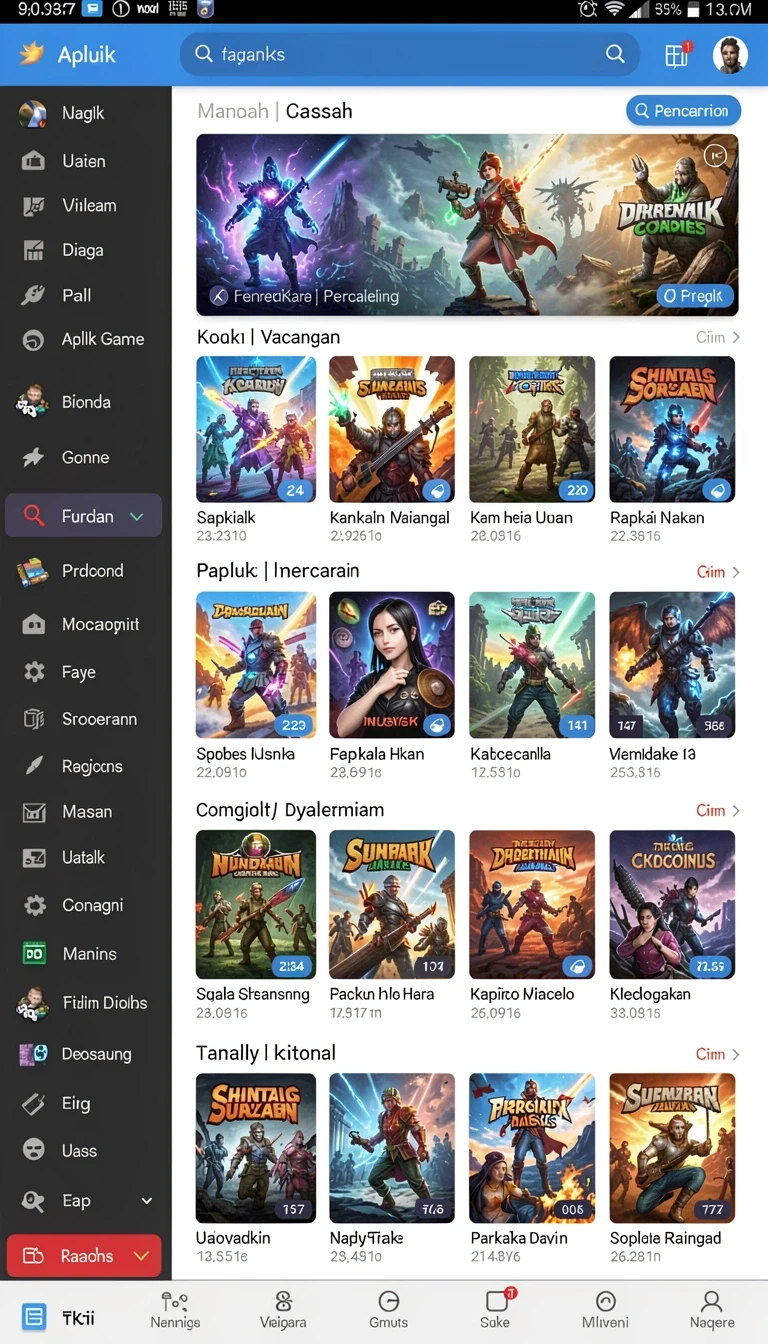
Task: Open the Kabcecanlla game thumbnail
Action: click(x=532, y=665)
